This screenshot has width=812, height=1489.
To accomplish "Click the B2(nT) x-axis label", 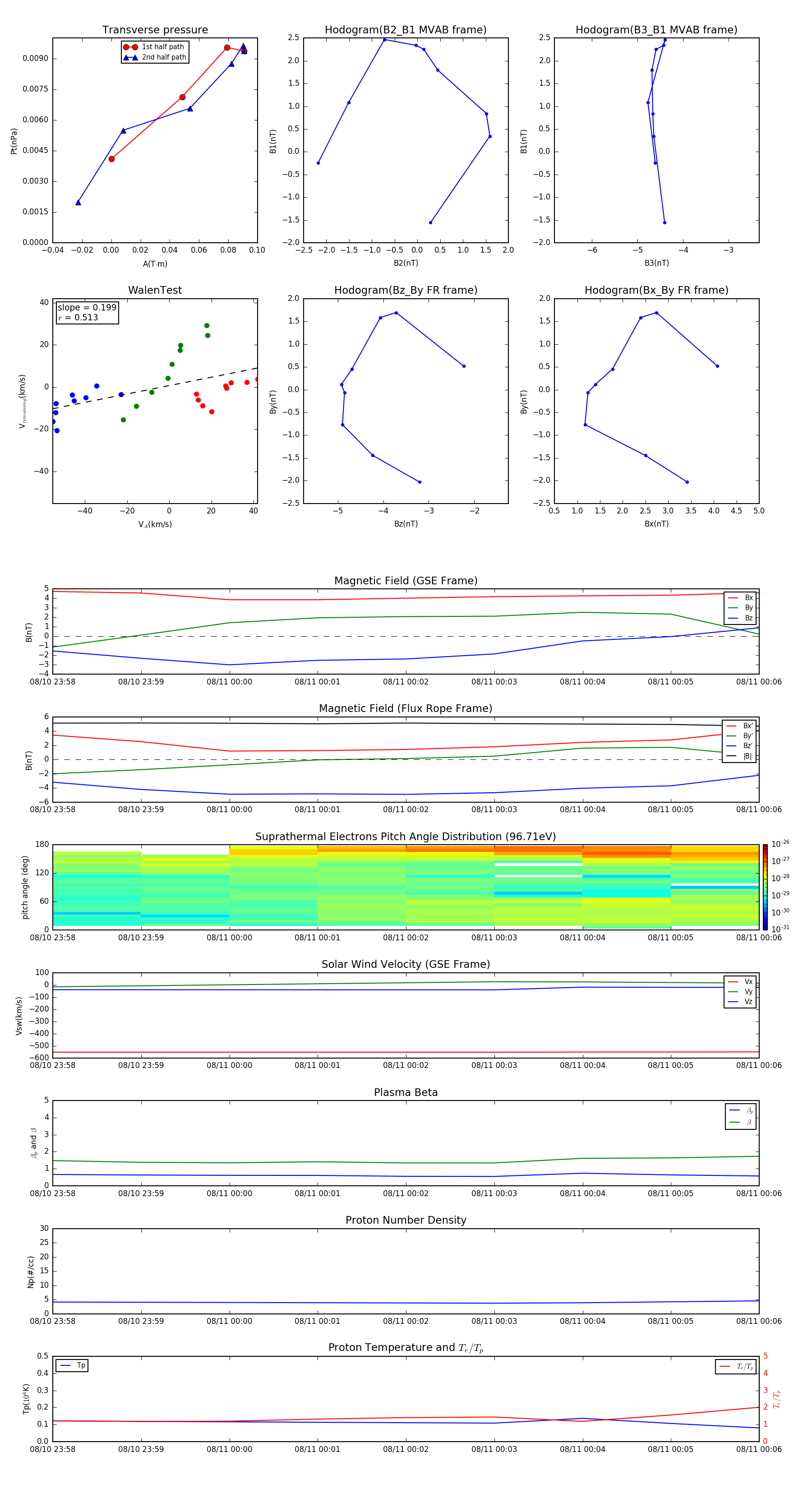I will [406, 263].
